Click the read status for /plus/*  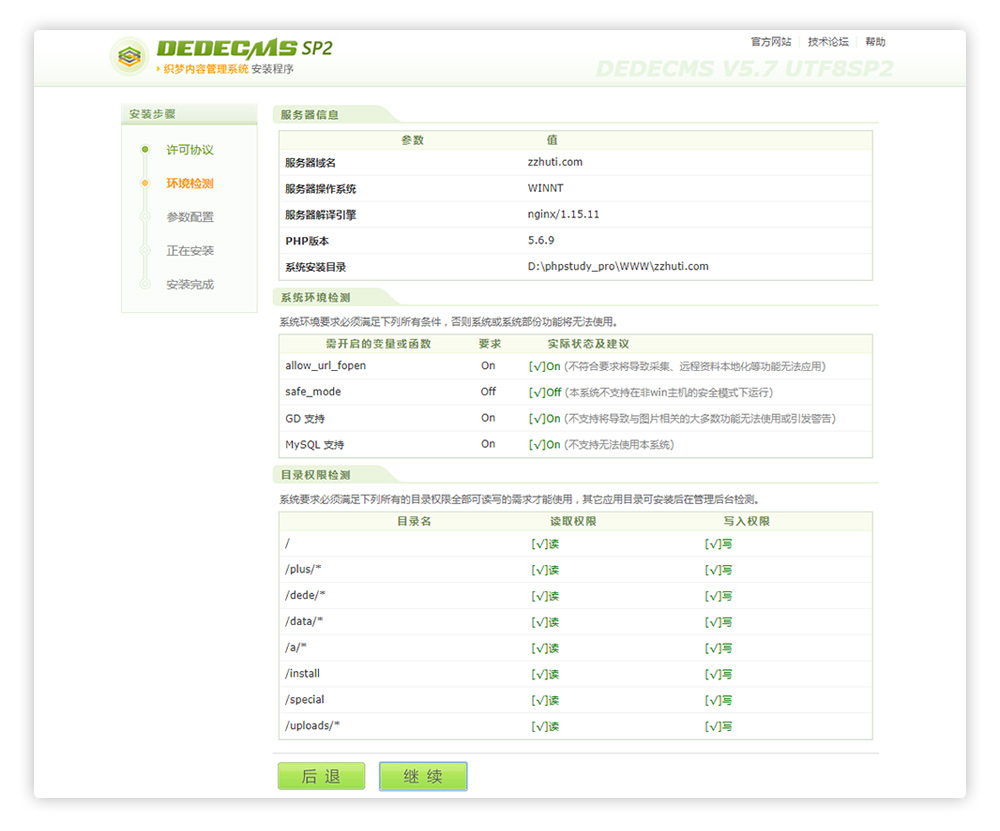(545, 570)
